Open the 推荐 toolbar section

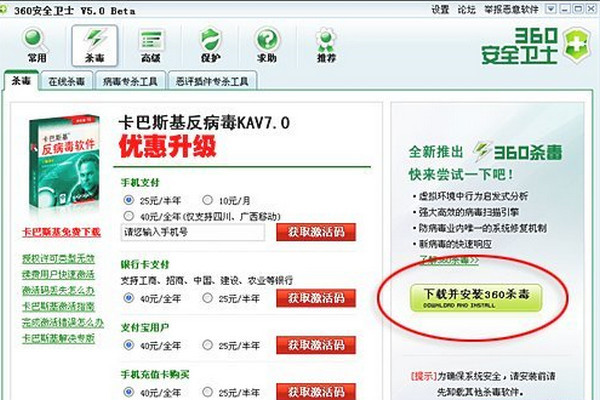tap(326, 45)
